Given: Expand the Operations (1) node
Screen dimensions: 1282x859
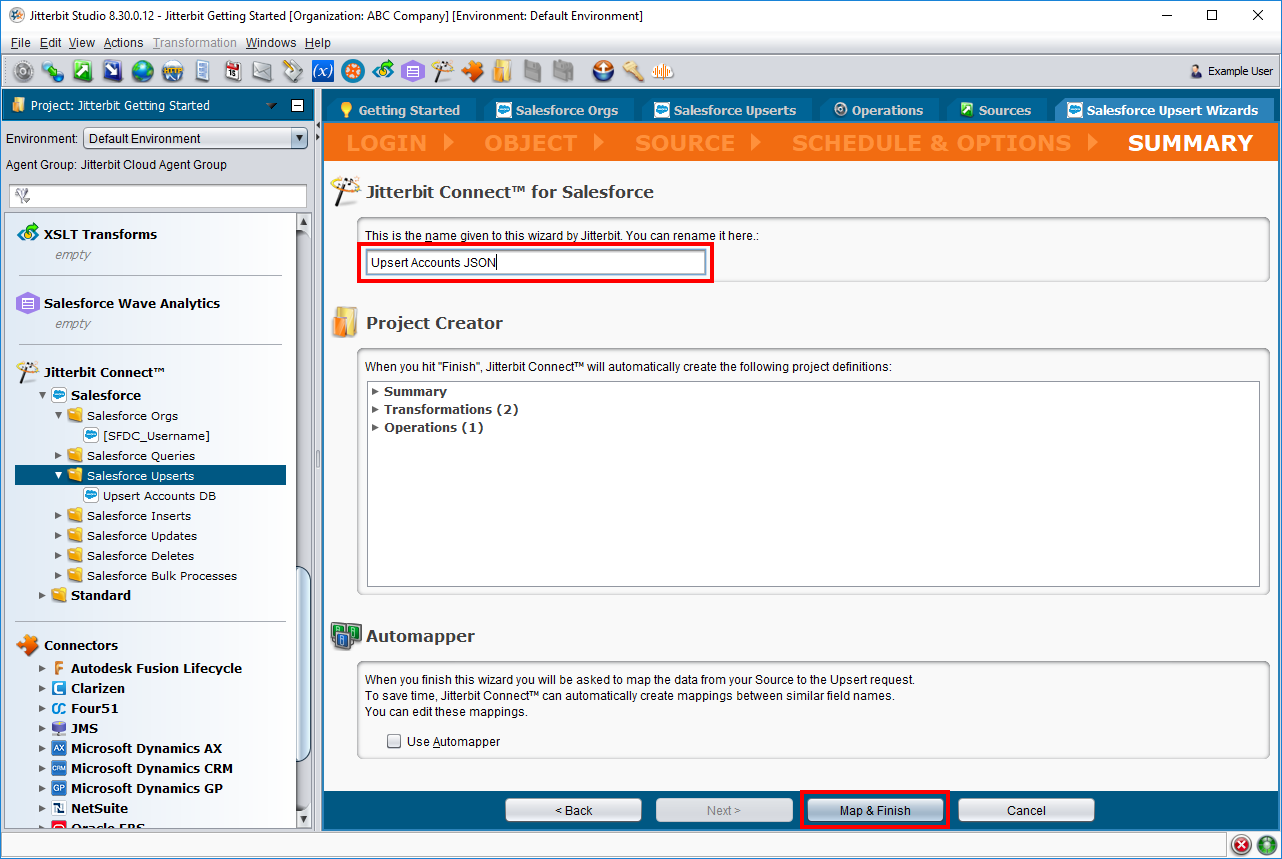Looking at the screenshot, I should coord(376,428).
